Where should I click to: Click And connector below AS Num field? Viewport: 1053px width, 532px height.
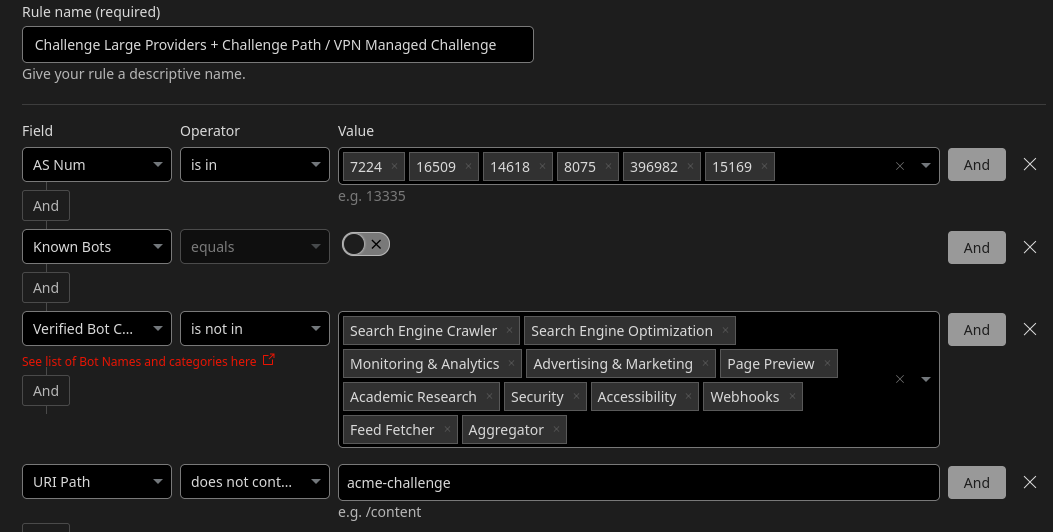(46, 206)
